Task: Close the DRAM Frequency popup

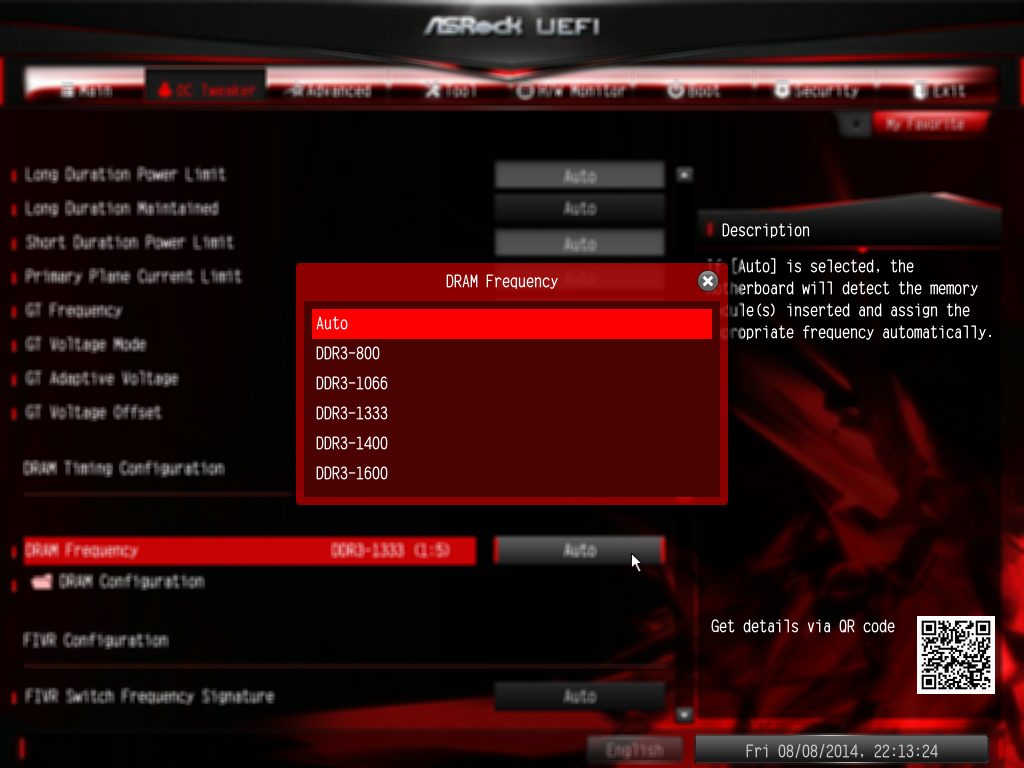Action: click(707, 281)
